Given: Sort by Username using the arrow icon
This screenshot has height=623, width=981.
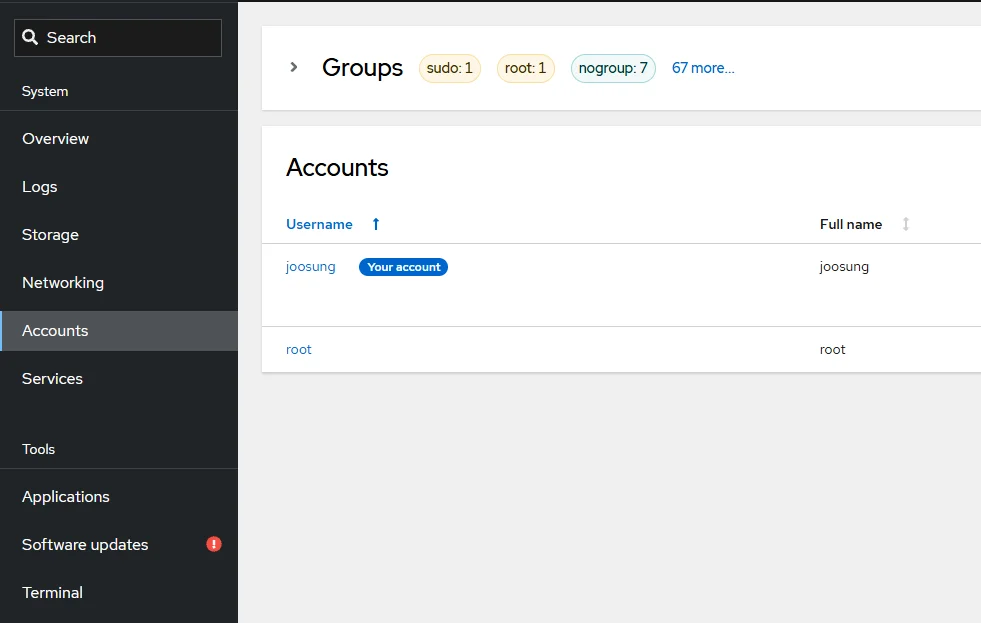Looking at the screenshot, I should 376,224.
